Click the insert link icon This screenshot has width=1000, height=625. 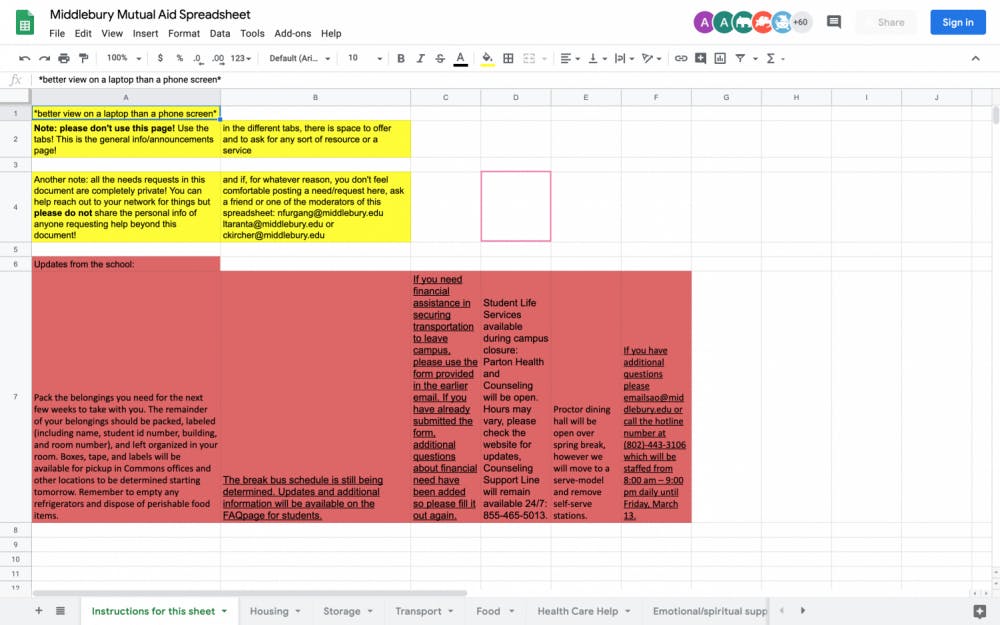(681, 59)
